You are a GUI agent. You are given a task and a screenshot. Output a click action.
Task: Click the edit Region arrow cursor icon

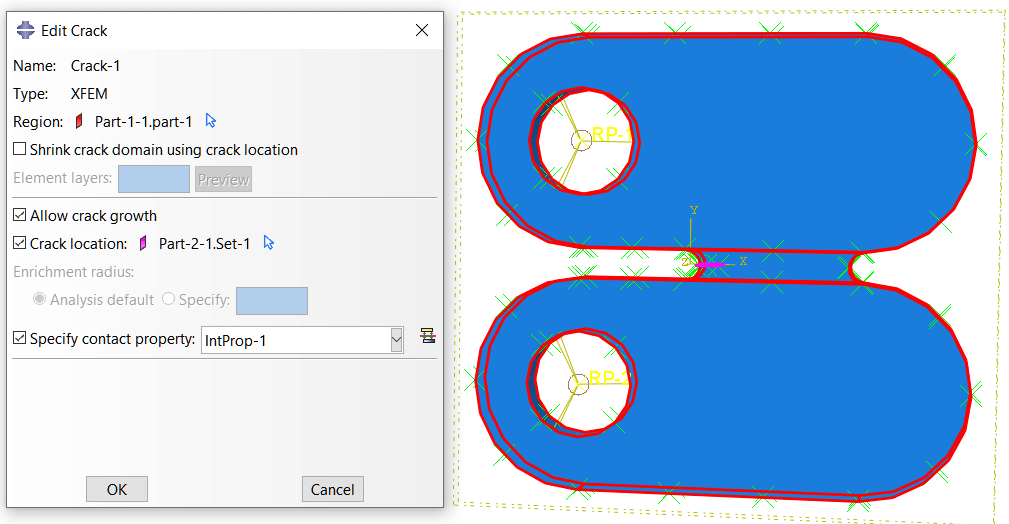[x=211, y=121]
